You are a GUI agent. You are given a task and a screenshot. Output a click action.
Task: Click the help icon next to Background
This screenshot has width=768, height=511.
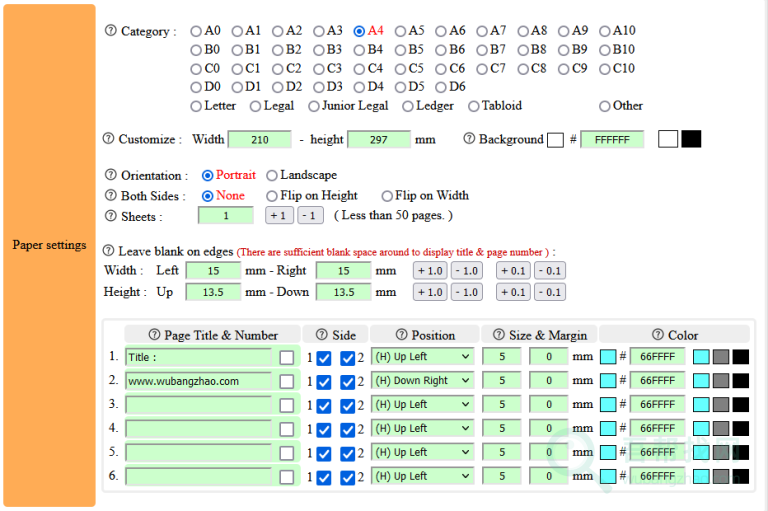[469, 140]
